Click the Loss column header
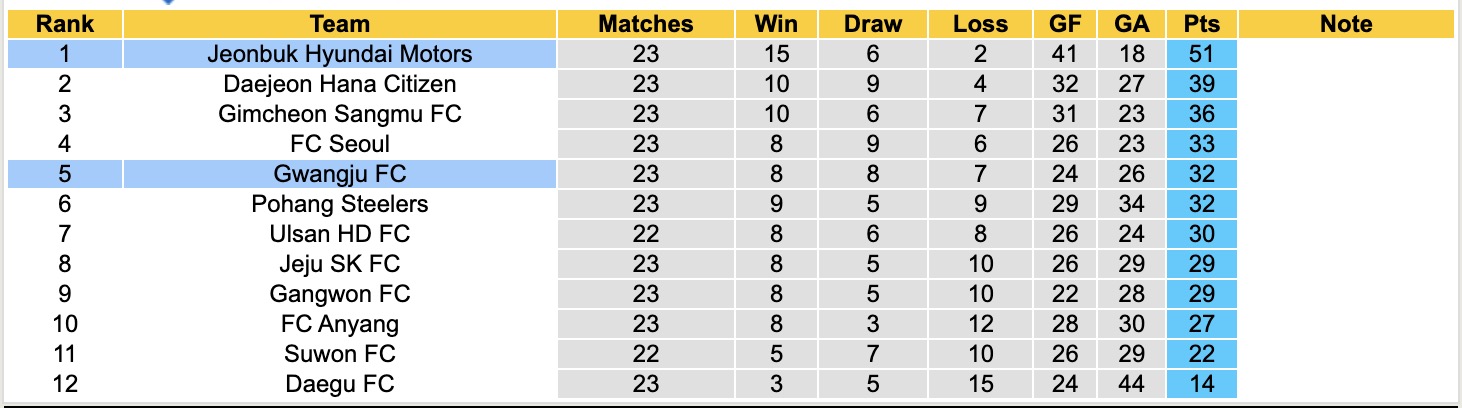The width and height of the screenshot is (1462, 408). [980, 24]
